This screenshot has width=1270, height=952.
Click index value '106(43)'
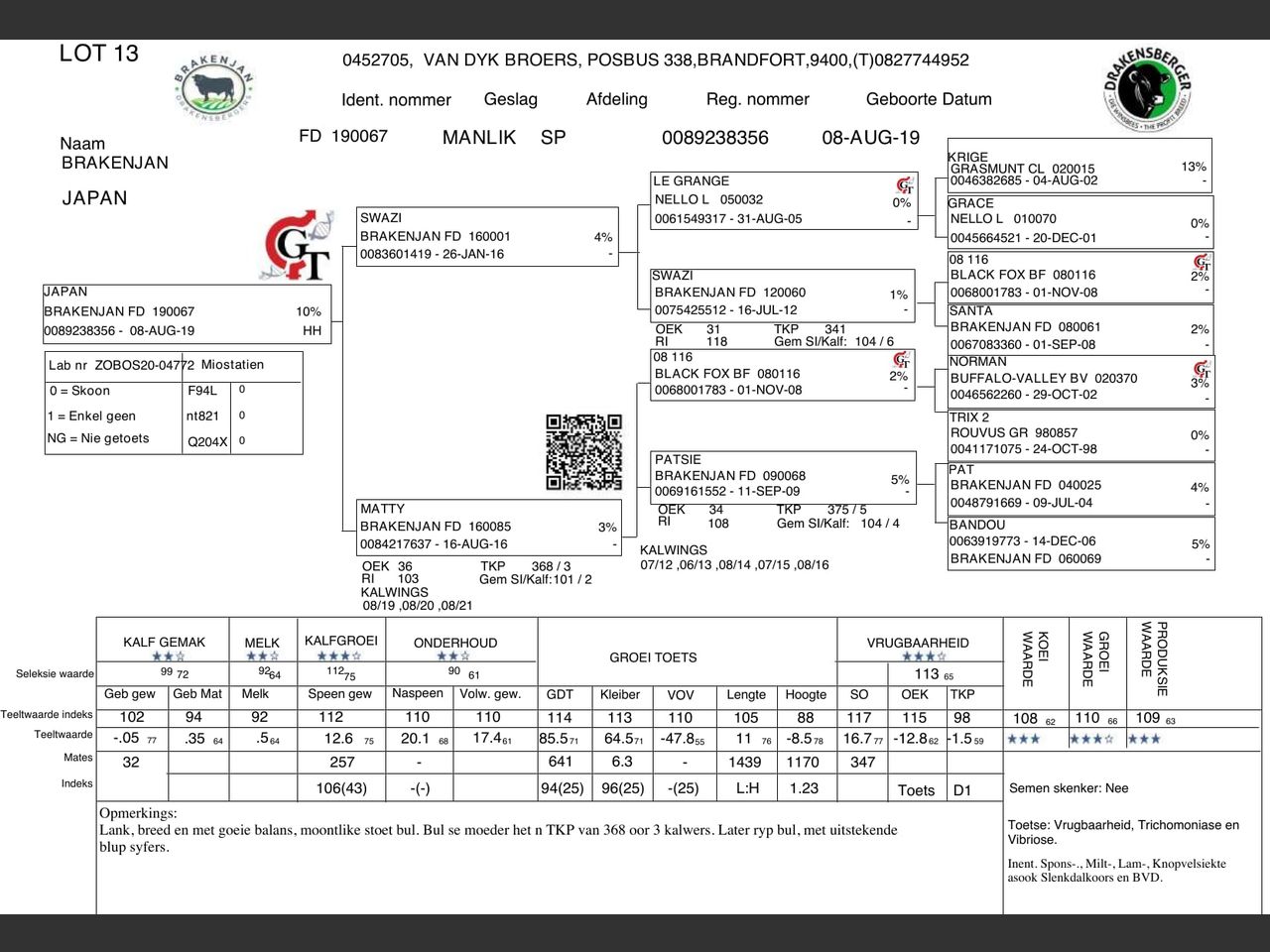click(341, 788)
